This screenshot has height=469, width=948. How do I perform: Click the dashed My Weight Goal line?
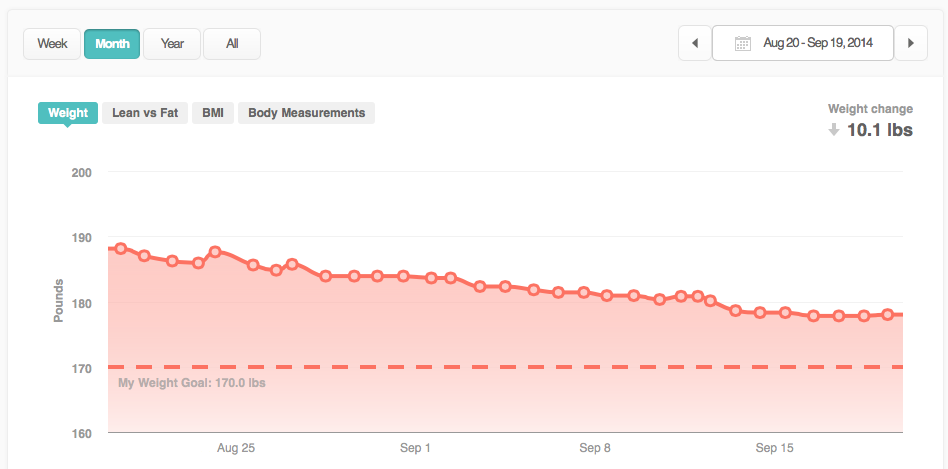tap(500, 368)
